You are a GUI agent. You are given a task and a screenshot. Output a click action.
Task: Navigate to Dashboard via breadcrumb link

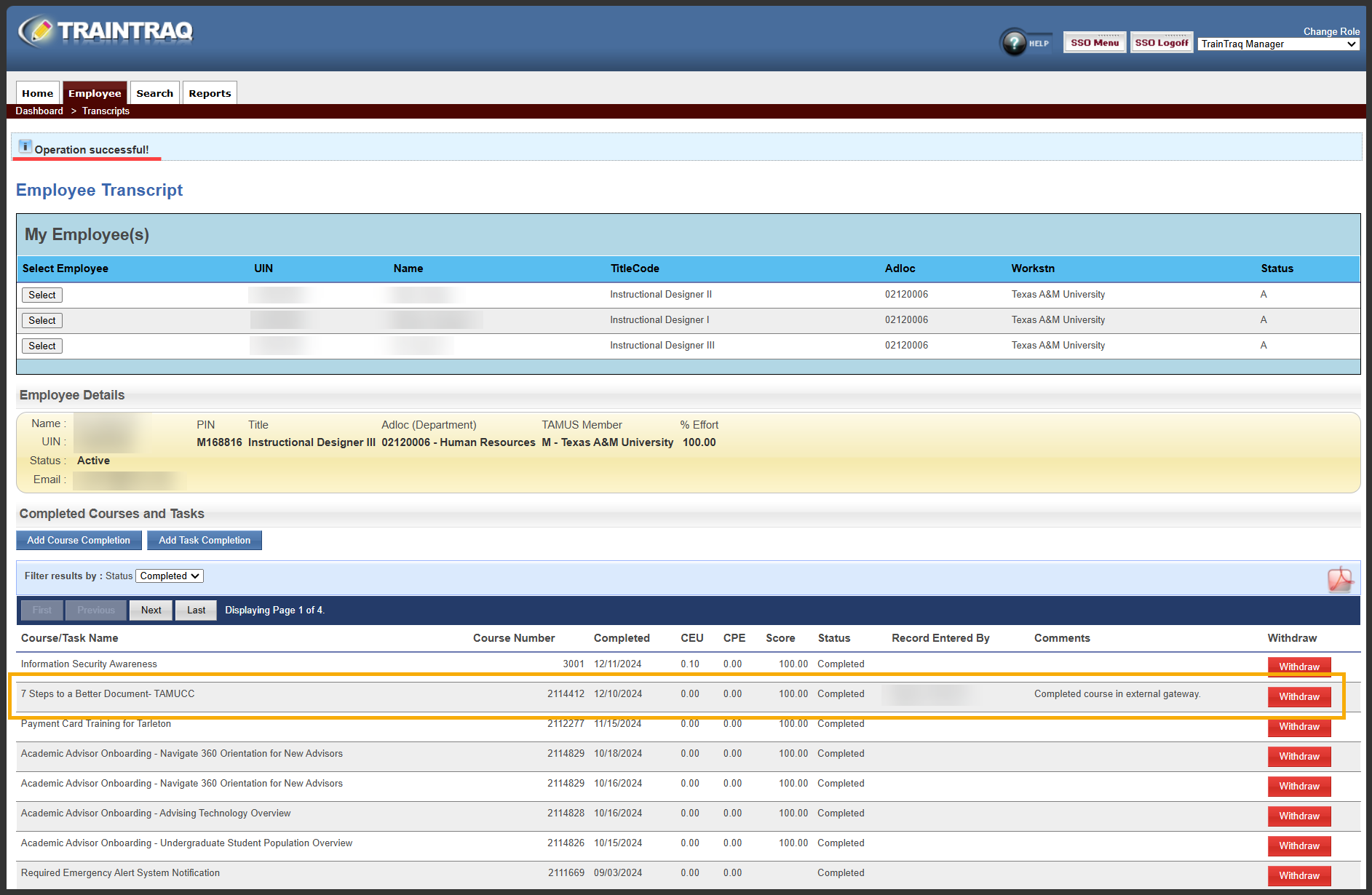pyautogui.click(x=39, y=111)
